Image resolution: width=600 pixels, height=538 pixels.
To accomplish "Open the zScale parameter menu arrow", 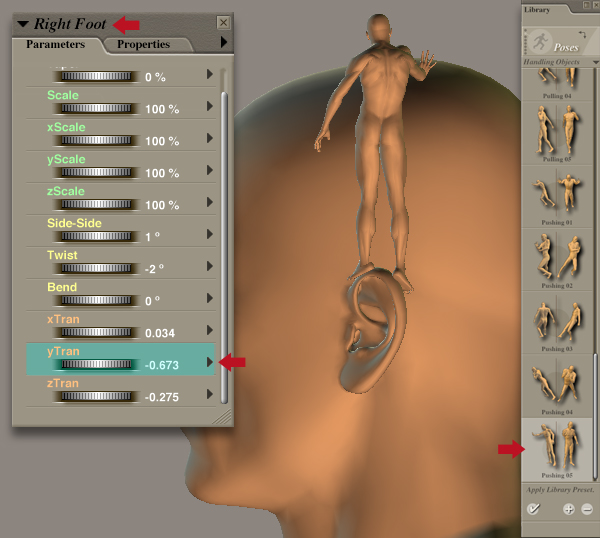I will (210, 202).
